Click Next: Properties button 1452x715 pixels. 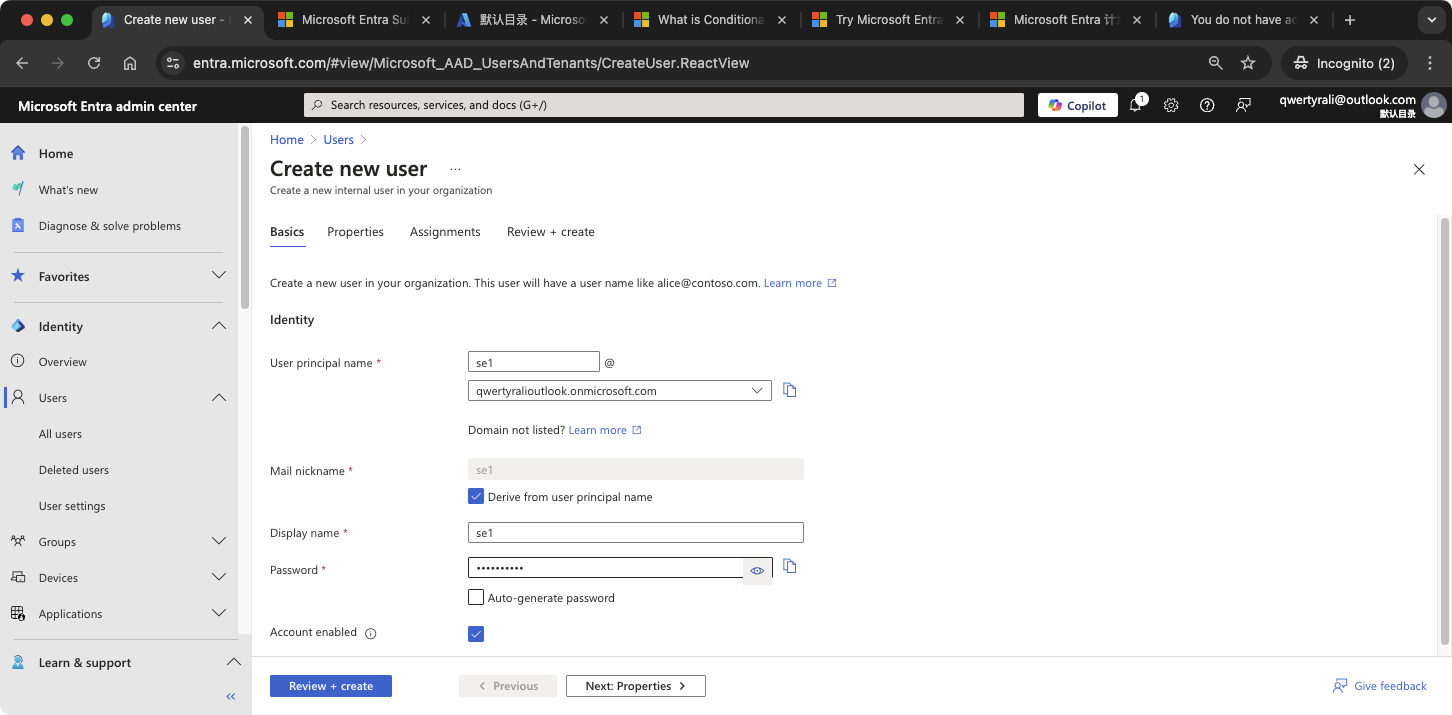point(636,686)
